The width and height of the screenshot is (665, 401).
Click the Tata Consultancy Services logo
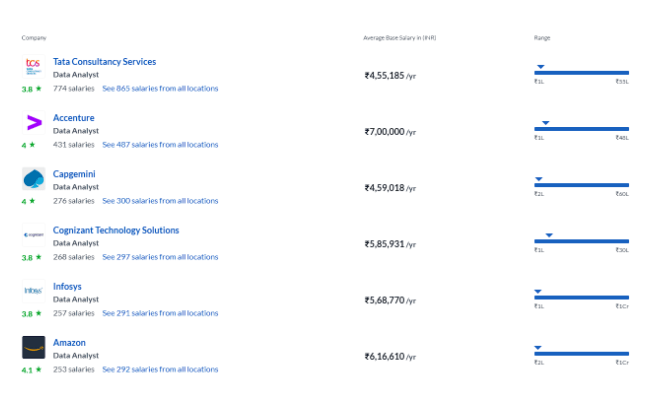[x=33, y=67]
